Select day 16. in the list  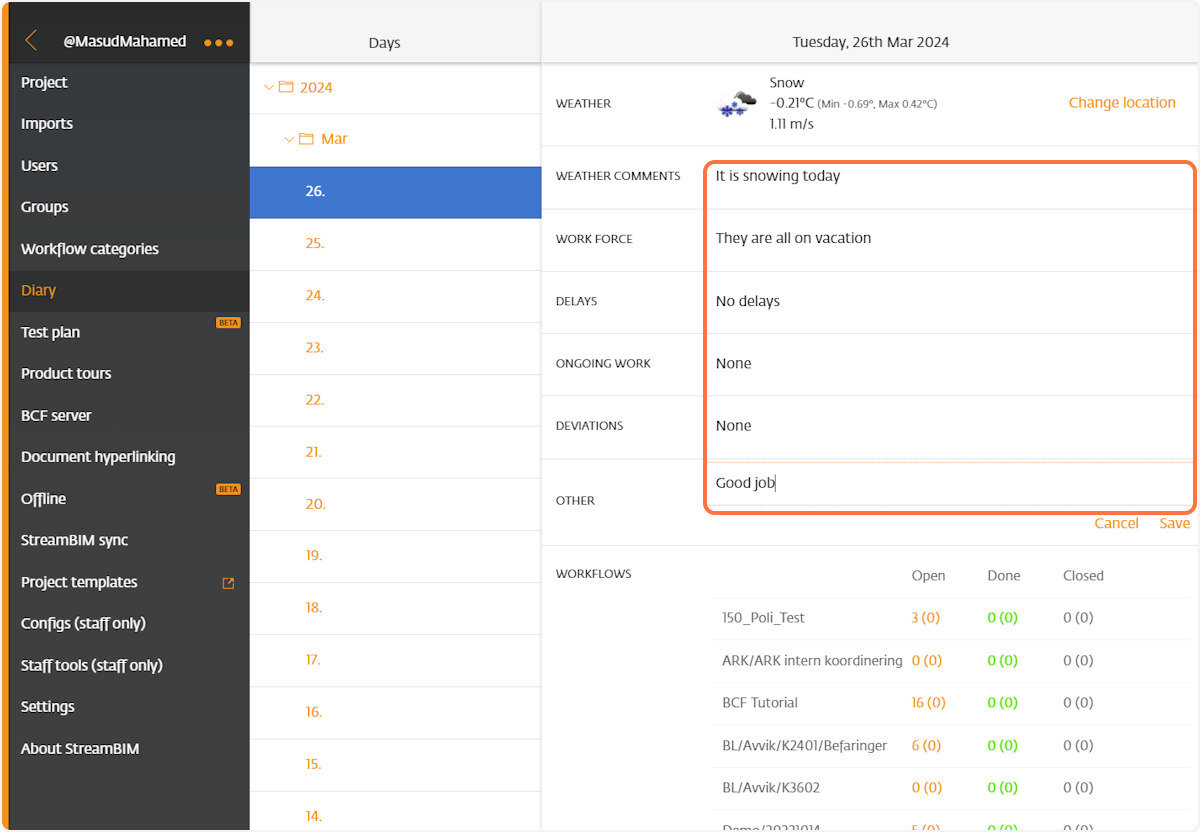396,712
